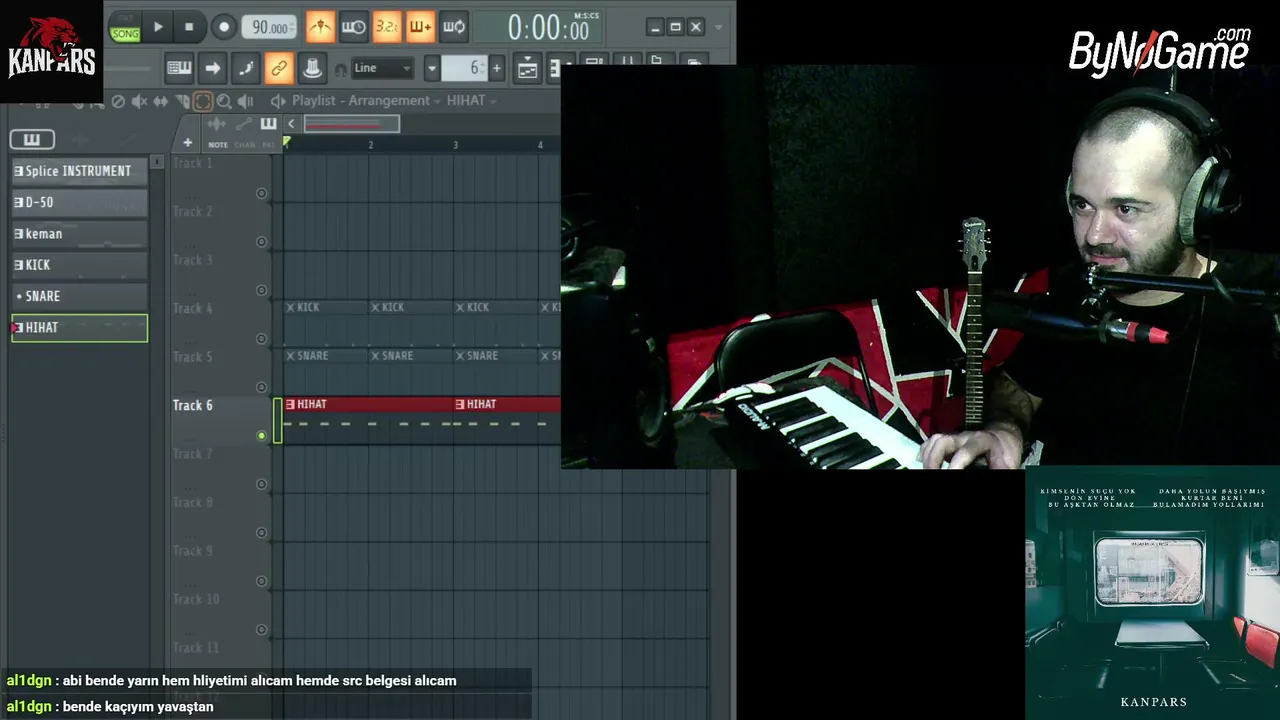Click bar 4 on the timeline ruler
The image size is (1280, 720).
541,145
